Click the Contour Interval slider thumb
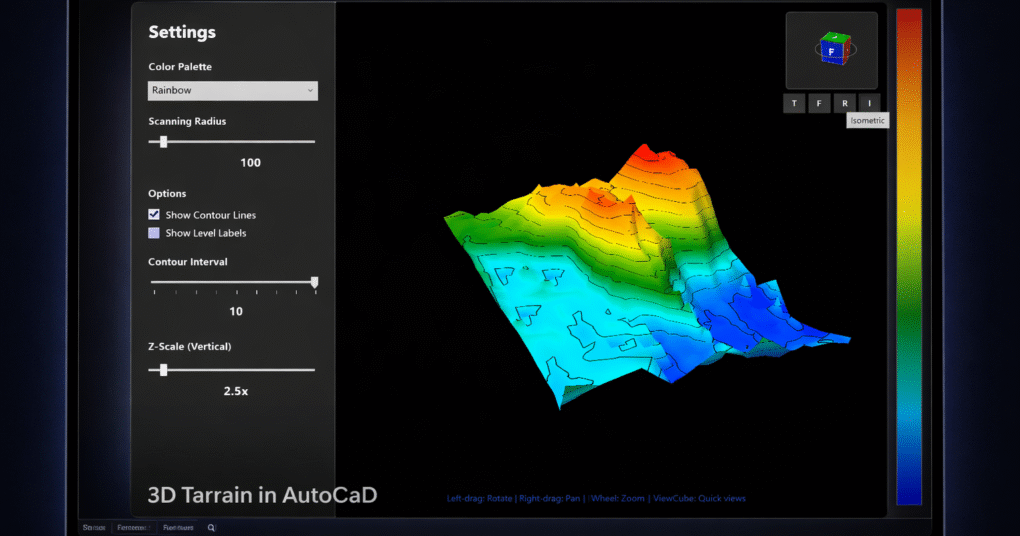Image resolution: width=1020 pixels, height=536 pixels. coord(314,283)
